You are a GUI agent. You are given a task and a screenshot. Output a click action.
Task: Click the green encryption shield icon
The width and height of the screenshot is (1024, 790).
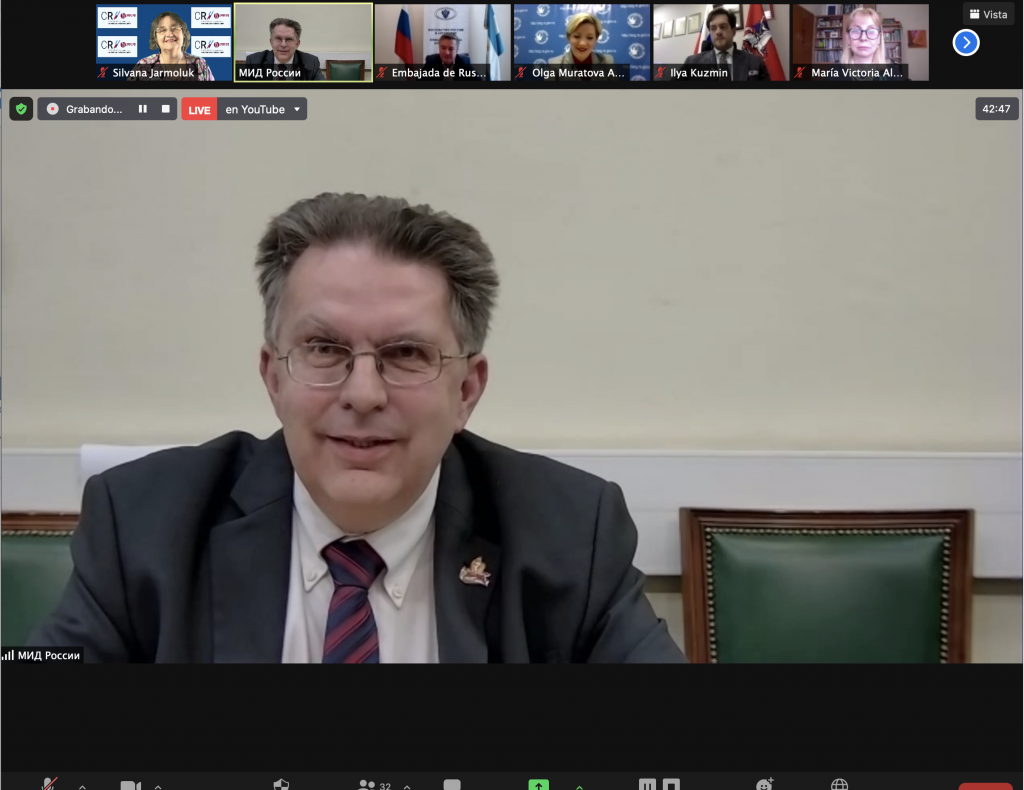click(x=21, y=109)
